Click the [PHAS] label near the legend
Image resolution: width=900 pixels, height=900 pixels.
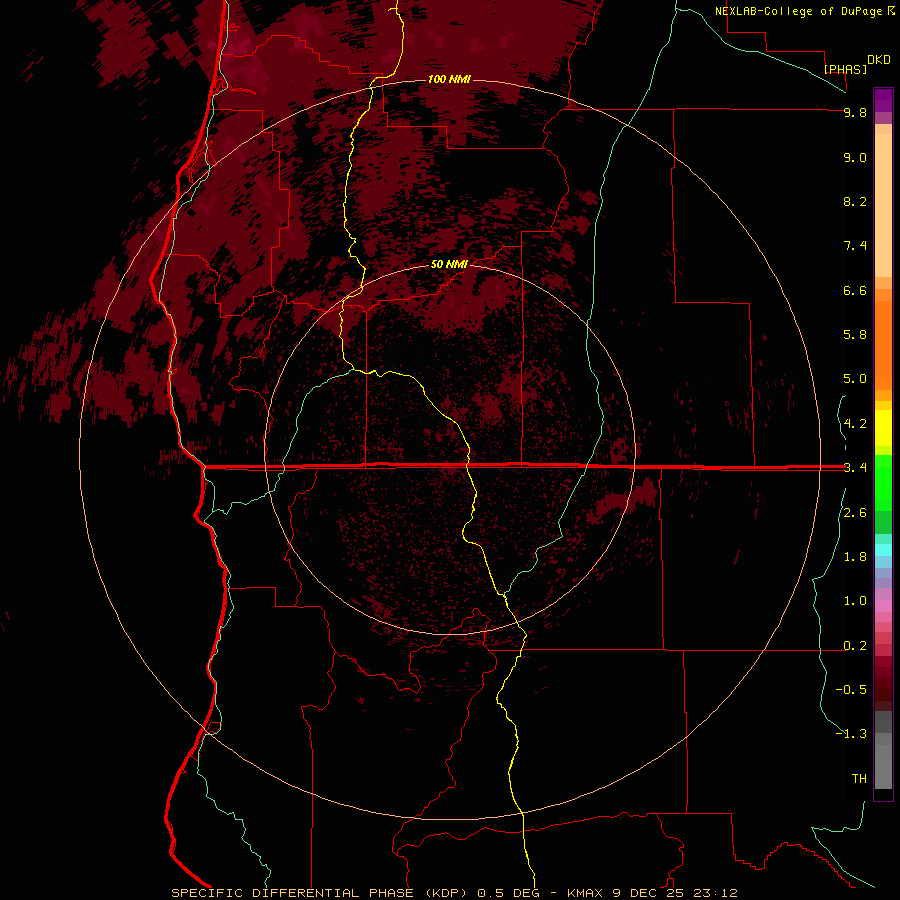click(845, 69)
